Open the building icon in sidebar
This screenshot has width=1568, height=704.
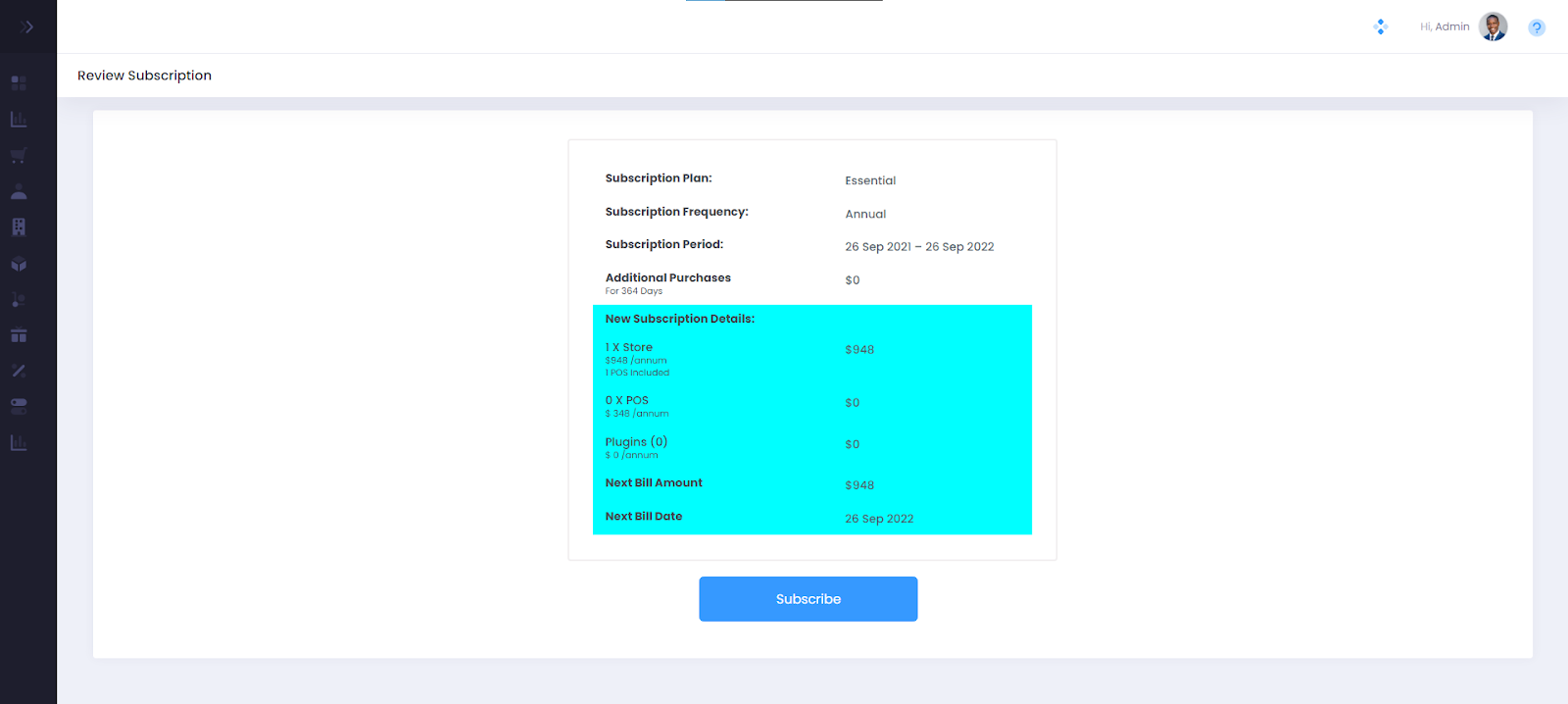tap(19, 227)
